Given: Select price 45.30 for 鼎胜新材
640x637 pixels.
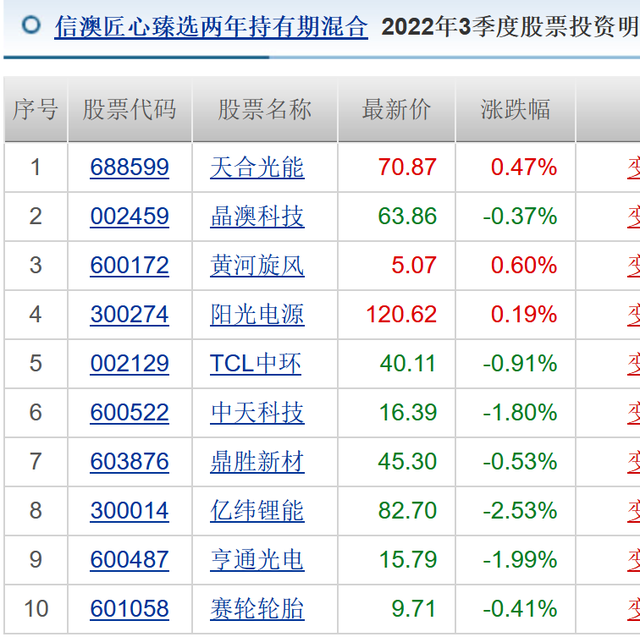Looking at the screenshot, I should pyautogui.click(x=407, y=462).
